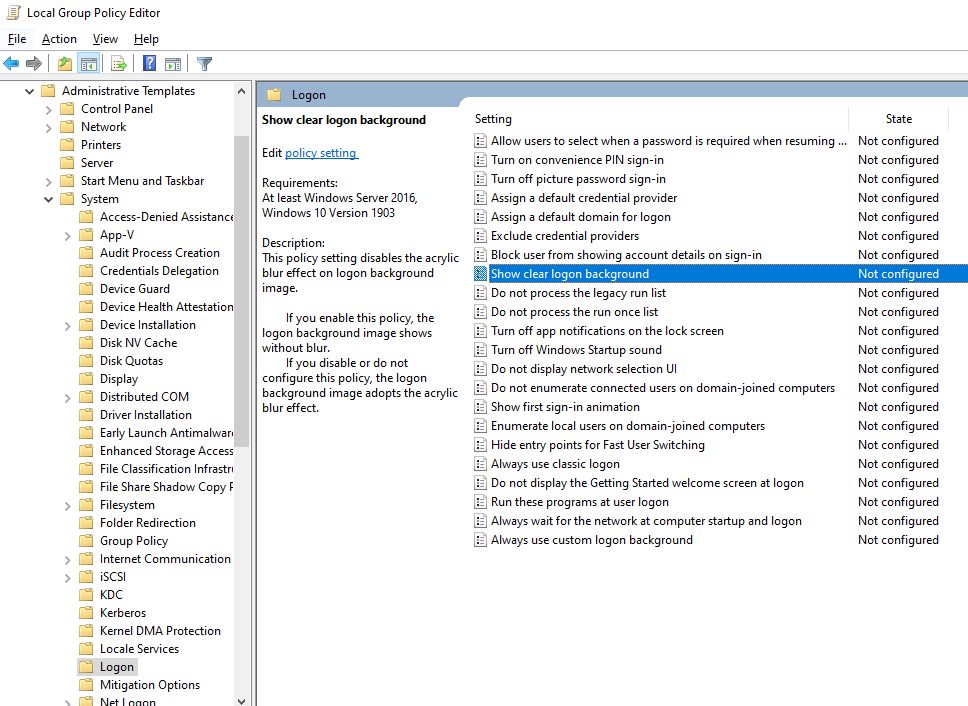This screenshot has height=706, width=968.
Task: Click policy icon beside Show first sign-in animation
Action: coord(480,407)
